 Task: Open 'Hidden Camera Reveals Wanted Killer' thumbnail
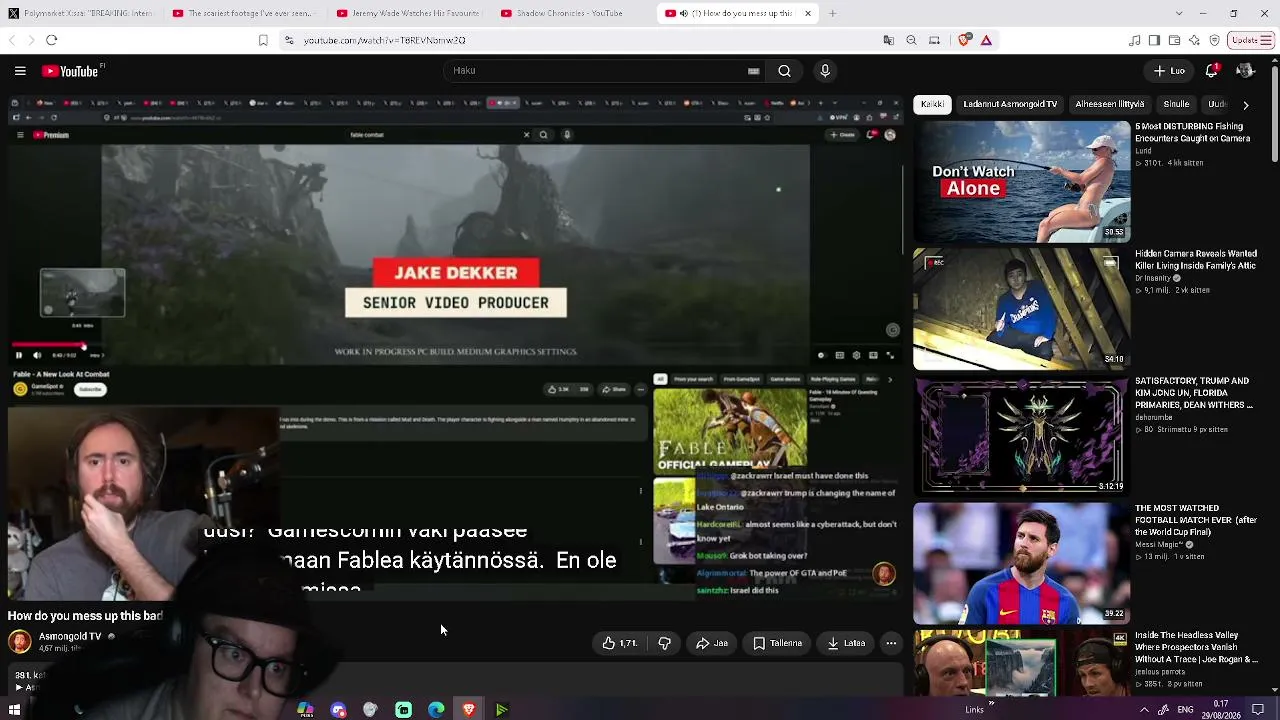pyautogui.click(x=1021, y=309)
